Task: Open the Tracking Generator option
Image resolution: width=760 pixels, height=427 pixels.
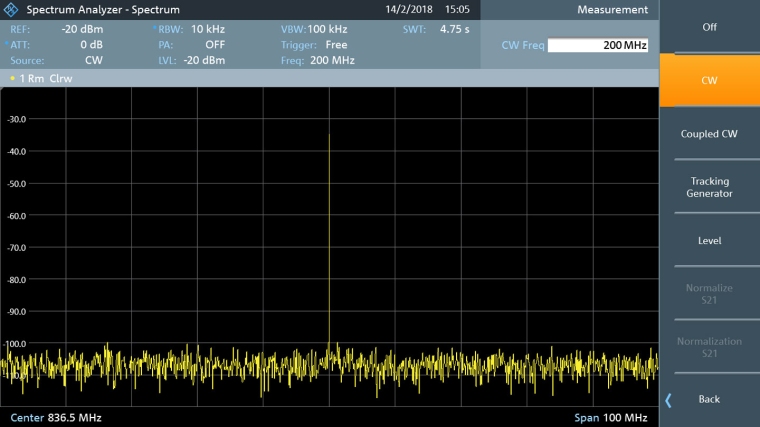Action: (709, 187)
